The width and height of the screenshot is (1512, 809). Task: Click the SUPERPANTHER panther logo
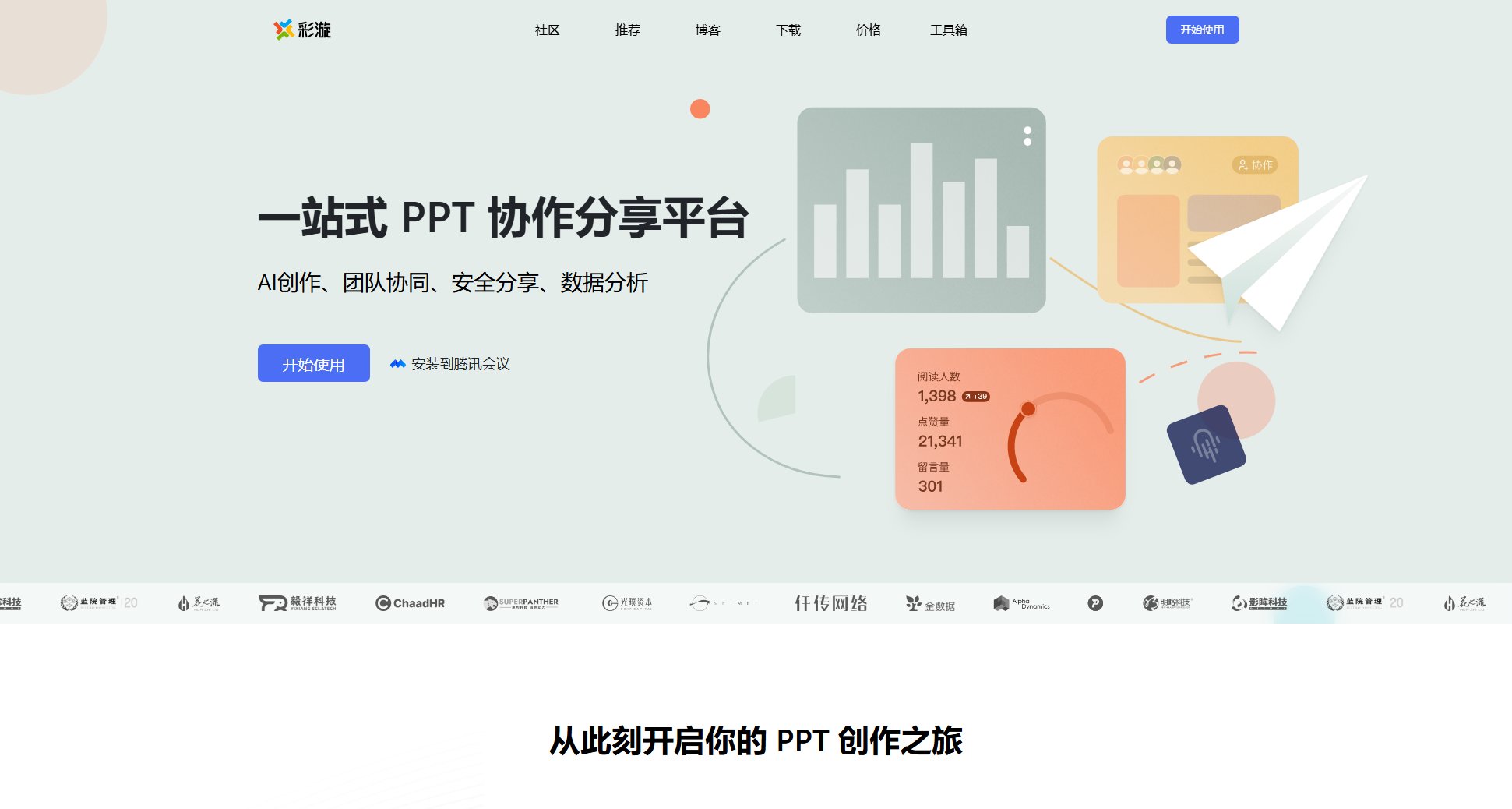[491, 603]
